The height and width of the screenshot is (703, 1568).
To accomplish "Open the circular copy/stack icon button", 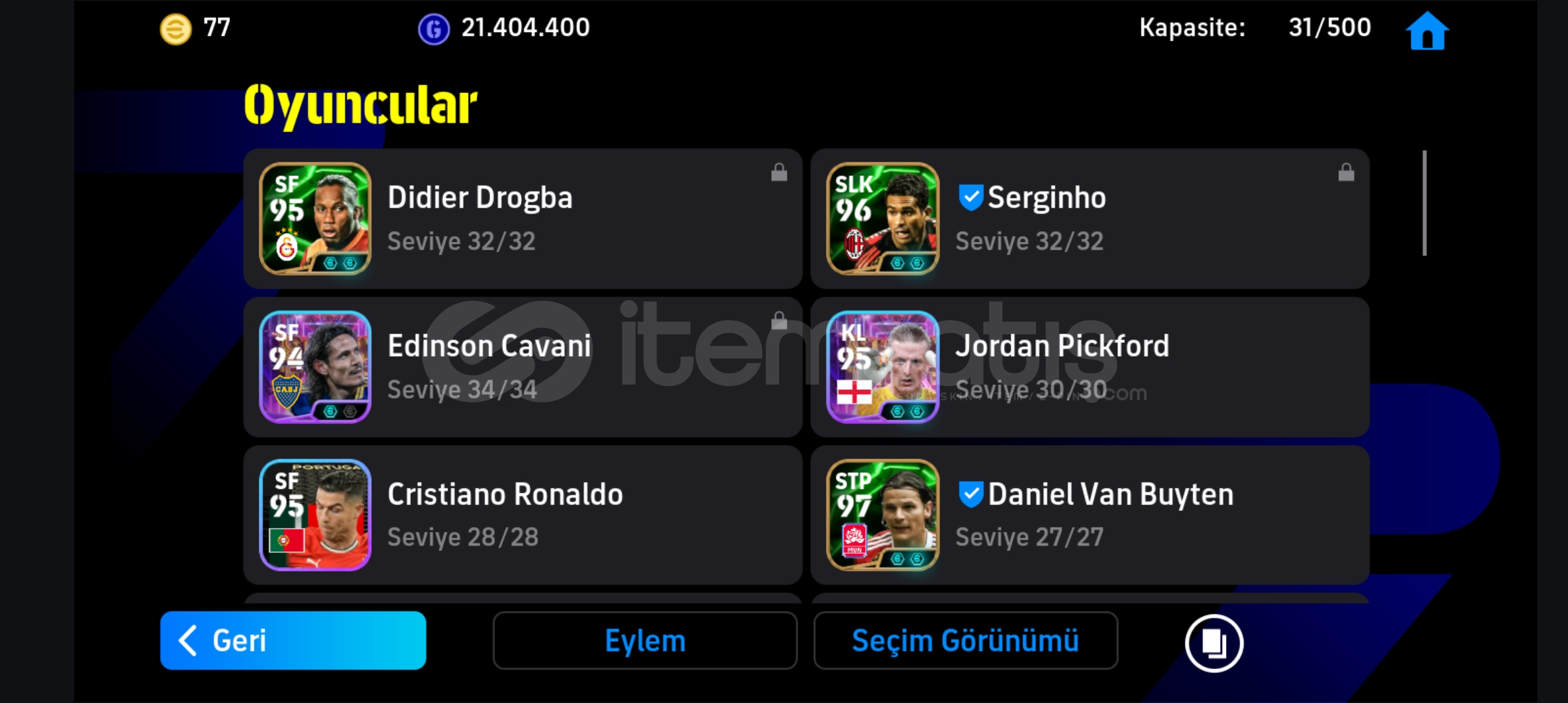I will (x=1214, y=642).
